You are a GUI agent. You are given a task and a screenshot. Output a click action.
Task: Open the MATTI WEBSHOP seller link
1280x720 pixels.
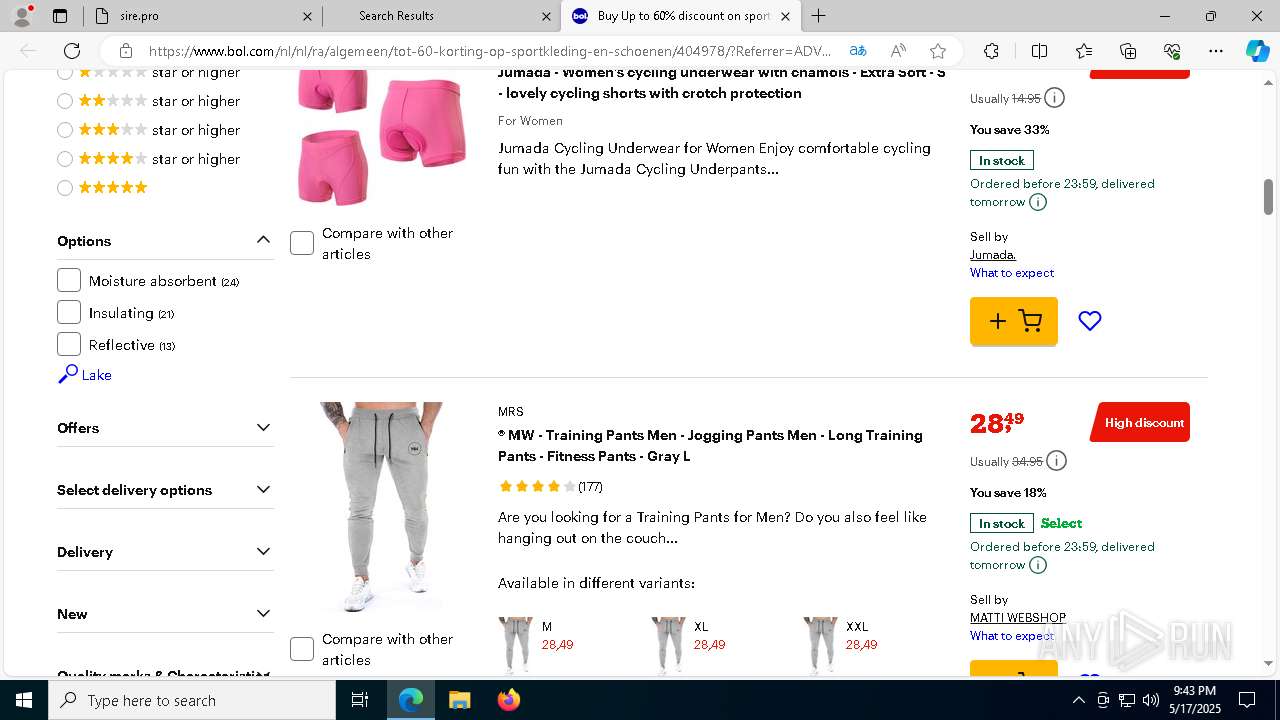[1018, 618]
